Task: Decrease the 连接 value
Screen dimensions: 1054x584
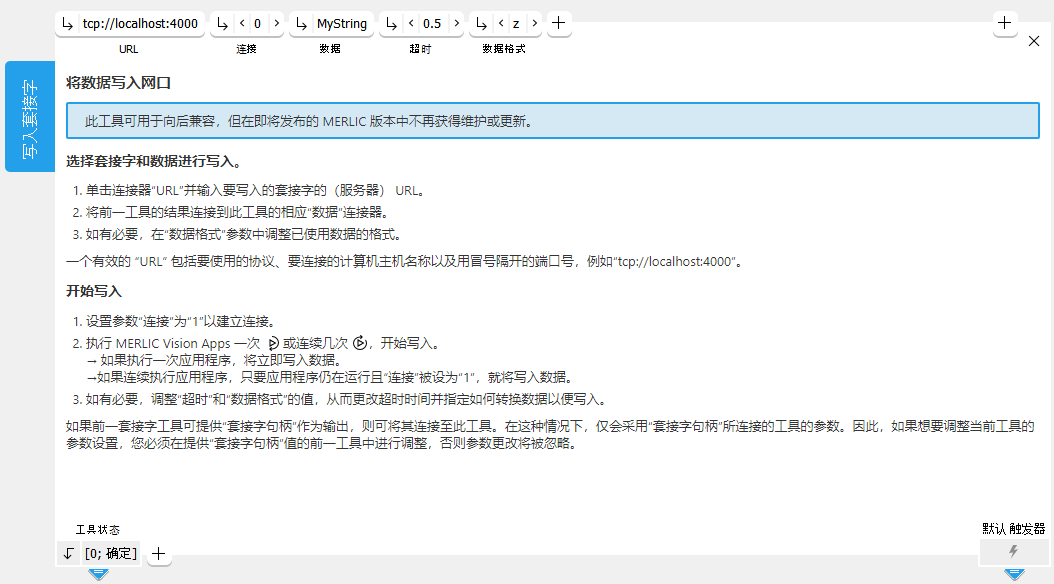Action: 241,24
